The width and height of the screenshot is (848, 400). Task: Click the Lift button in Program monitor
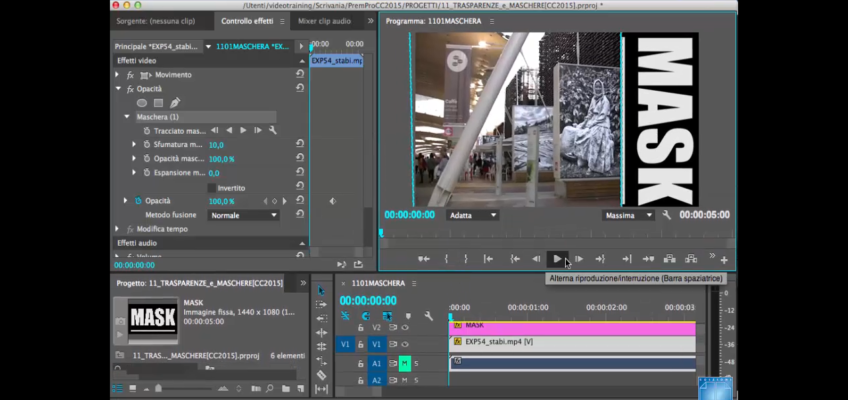pyautogui.click(x=670, y=259)
